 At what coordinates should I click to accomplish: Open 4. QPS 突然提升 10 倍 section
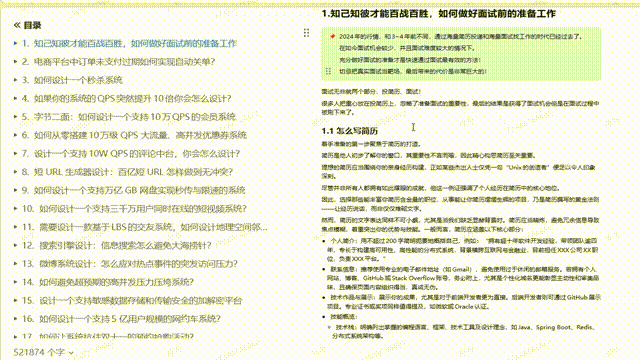click(127, 98)
